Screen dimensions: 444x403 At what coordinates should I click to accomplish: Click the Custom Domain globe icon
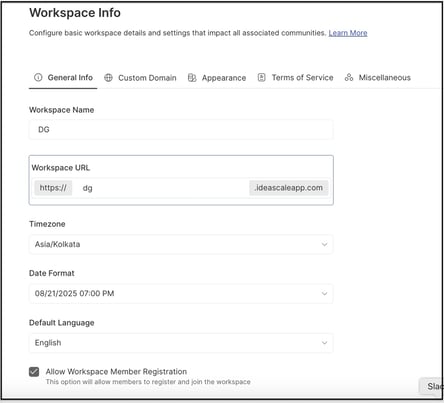point(108,78)
